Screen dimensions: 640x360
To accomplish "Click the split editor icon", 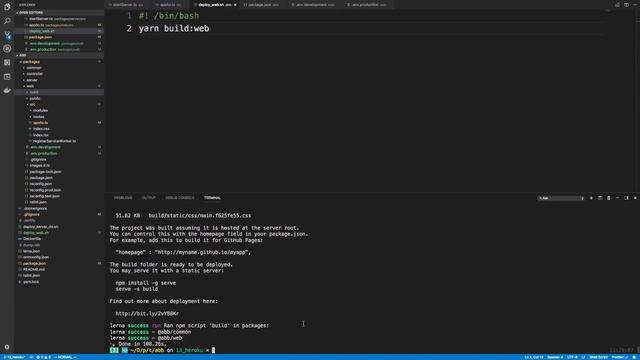I will click(626, 5).
